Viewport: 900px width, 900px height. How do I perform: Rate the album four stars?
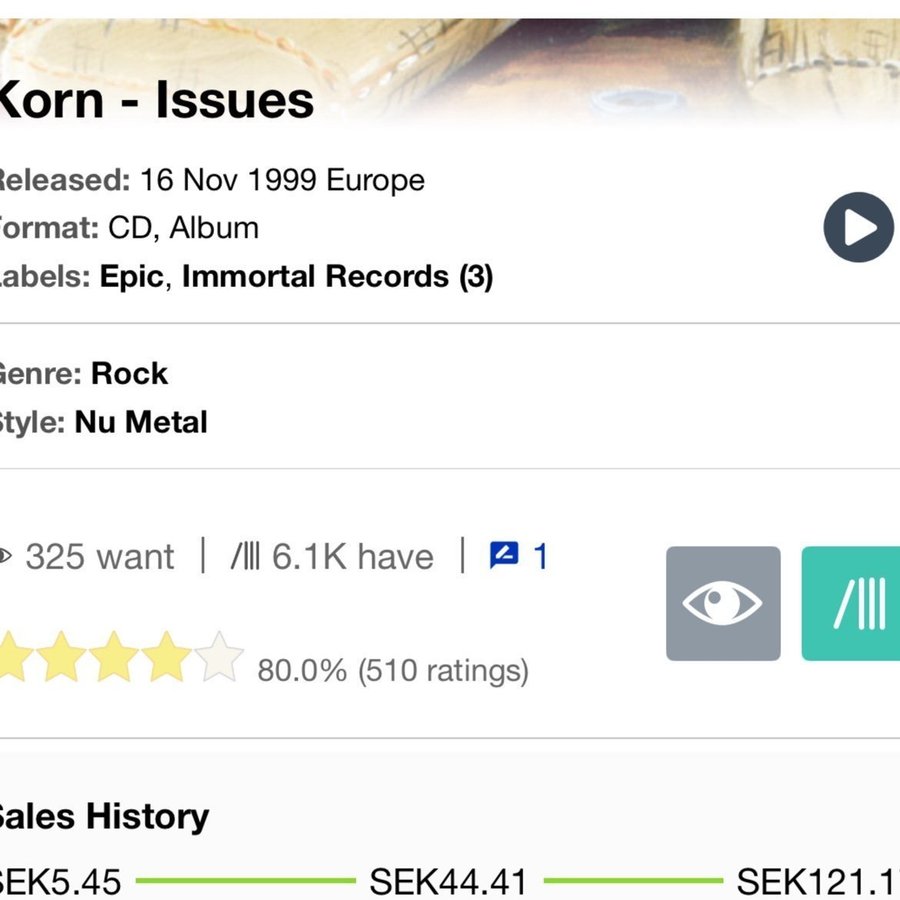point(166,657)
